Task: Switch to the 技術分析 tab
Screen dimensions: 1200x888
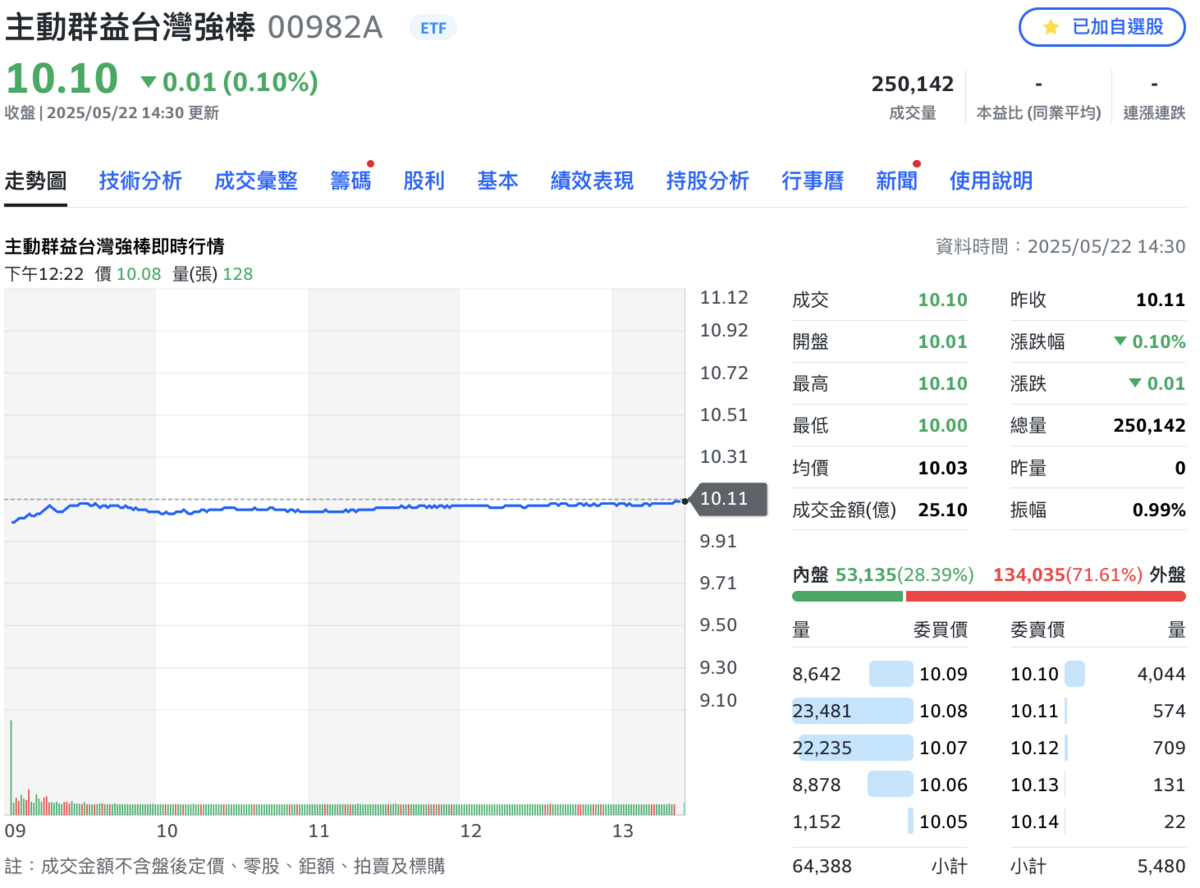Action: tap(140, 181)
